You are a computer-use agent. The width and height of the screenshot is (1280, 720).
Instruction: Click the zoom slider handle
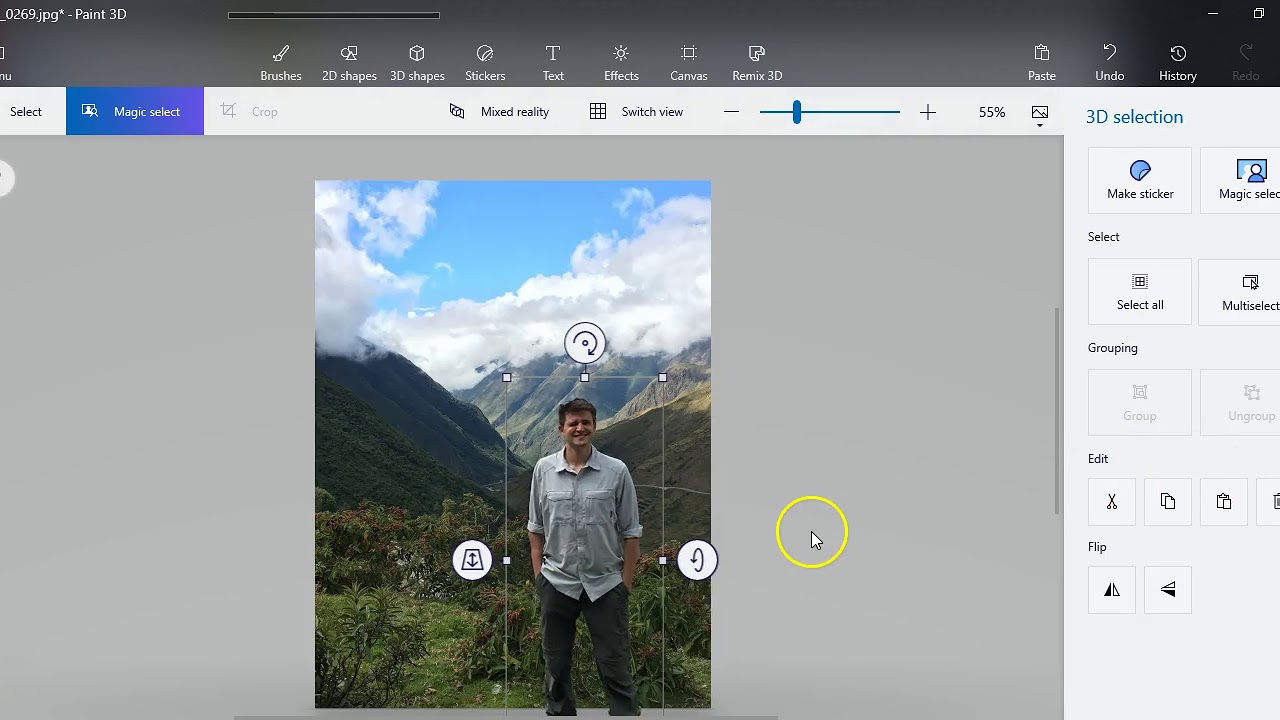pos(797,112)
